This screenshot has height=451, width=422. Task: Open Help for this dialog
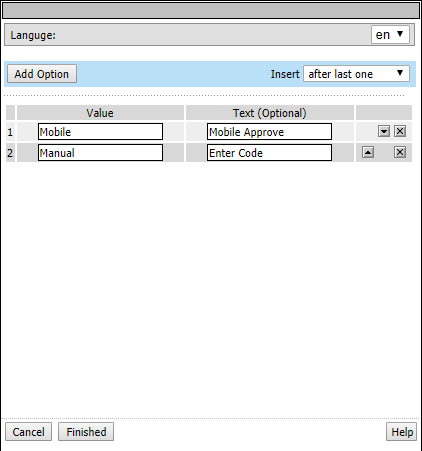point(402,432)
